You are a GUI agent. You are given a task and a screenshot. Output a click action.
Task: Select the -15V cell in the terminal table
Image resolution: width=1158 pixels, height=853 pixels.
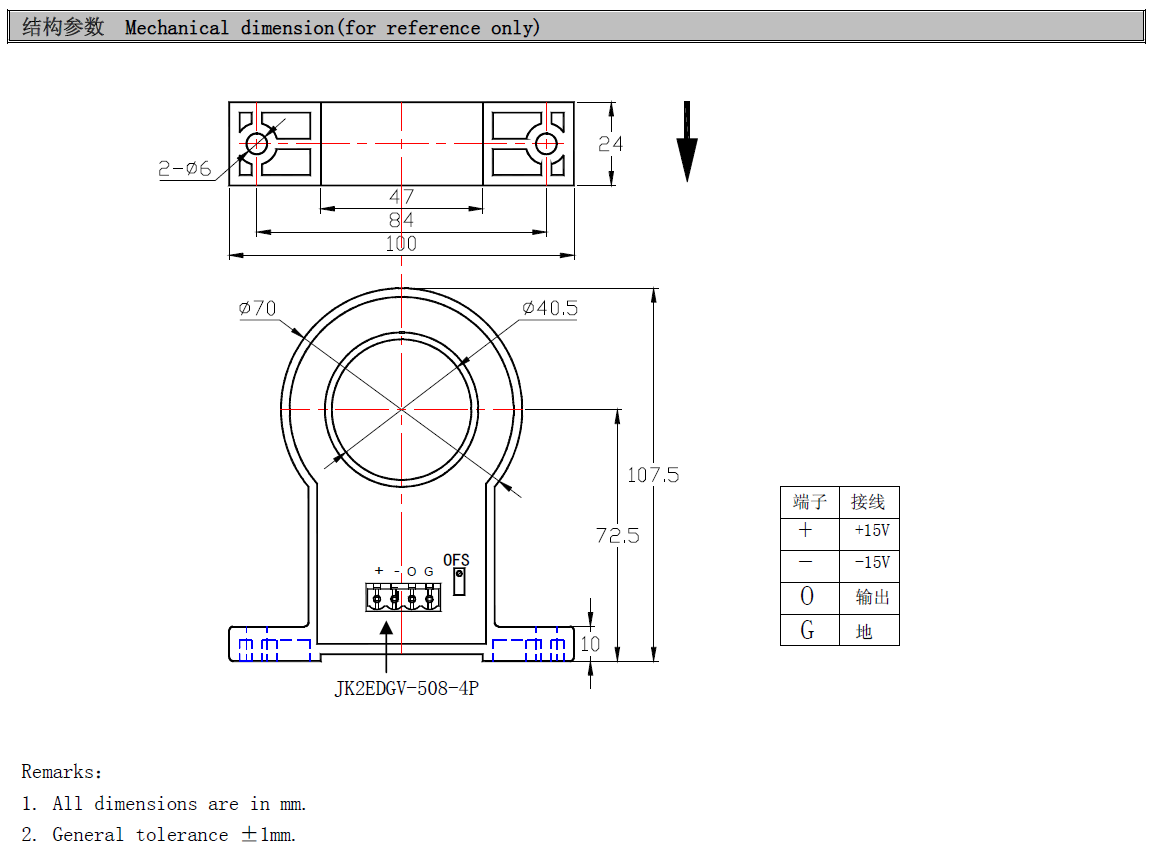[x=870, y=563]
